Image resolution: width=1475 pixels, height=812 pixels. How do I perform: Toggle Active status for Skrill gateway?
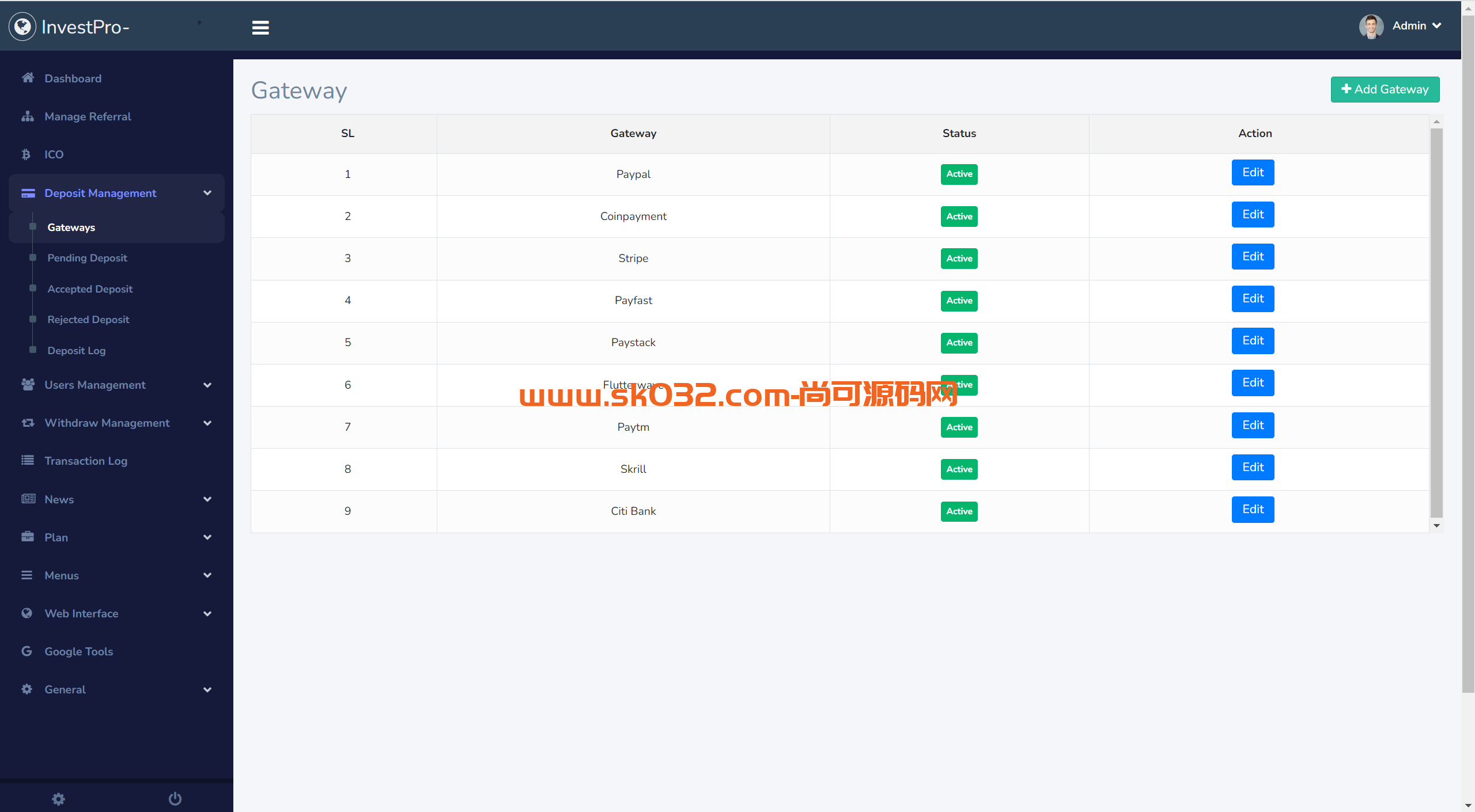coord(957,469)
